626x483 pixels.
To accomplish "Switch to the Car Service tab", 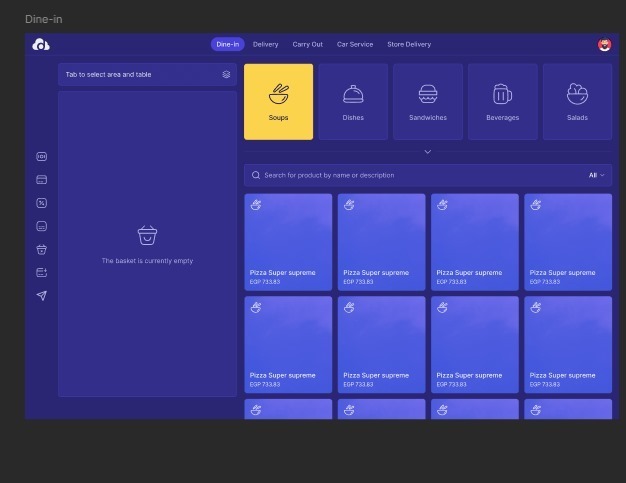I will [x=354, y=44].
